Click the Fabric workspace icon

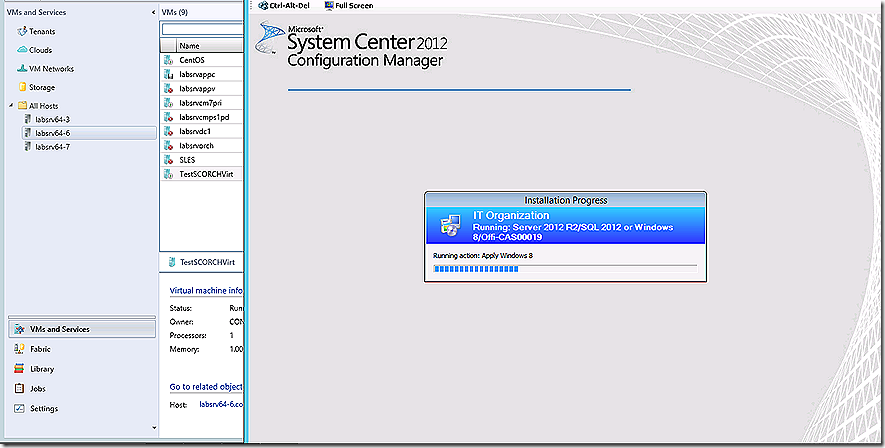[19, 349]
